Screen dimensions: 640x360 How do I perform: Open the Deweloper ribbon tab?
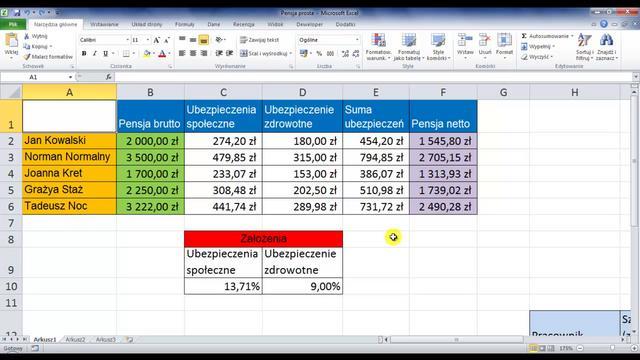309,24
